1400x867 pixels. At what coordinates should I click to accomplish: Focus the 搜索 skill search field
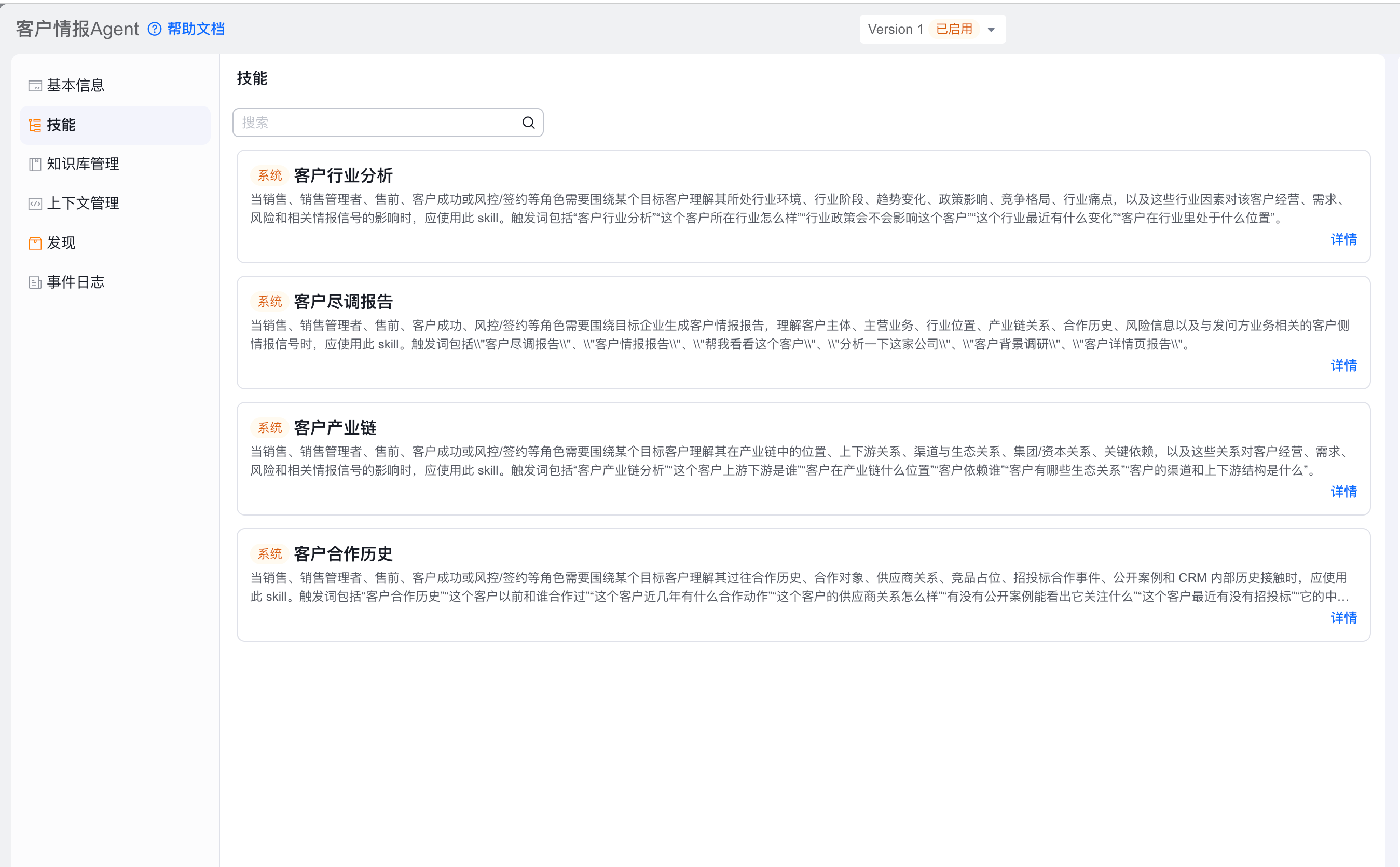[x=388, y=123]
